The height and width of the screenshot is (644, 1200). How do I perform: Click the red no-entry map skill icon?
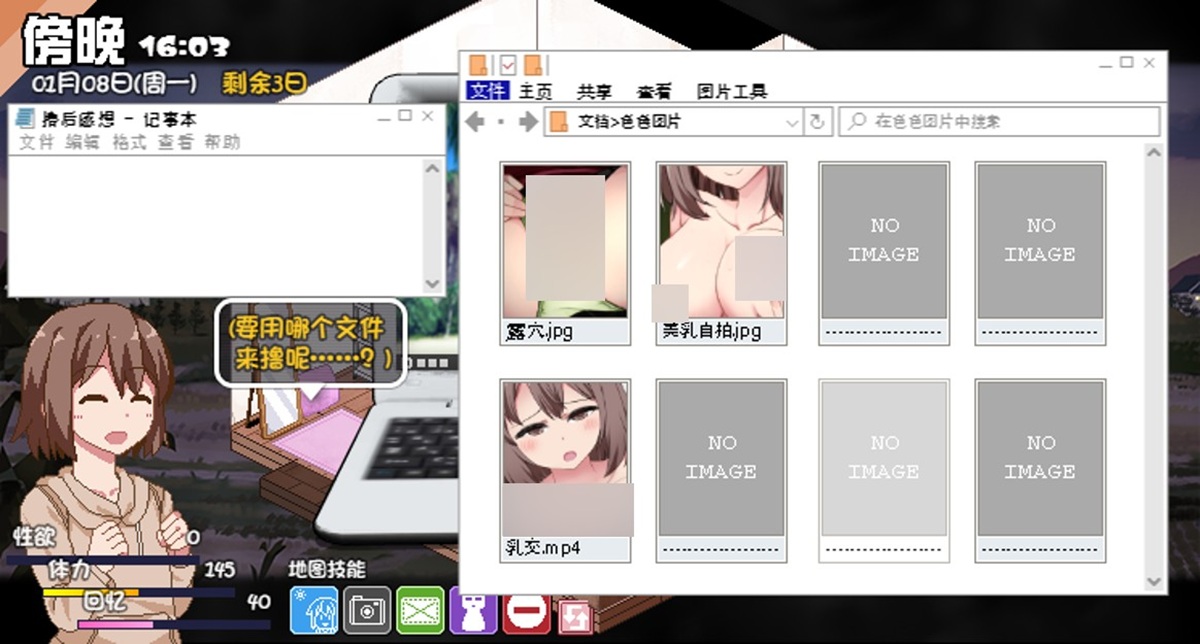(527, 609)
